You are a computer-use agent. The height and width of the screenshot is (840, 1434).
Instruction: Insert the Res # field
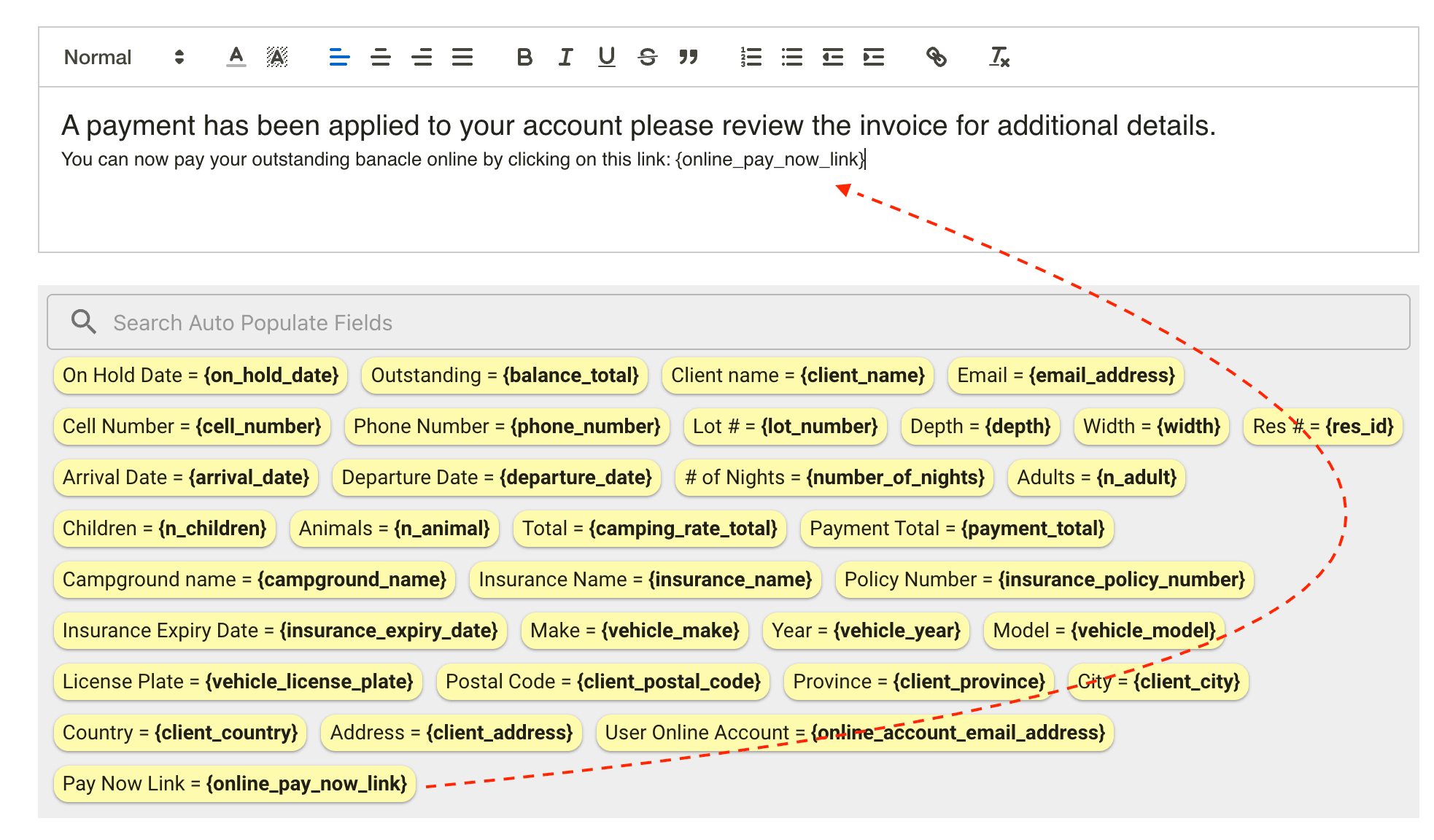click(1323, 427)
